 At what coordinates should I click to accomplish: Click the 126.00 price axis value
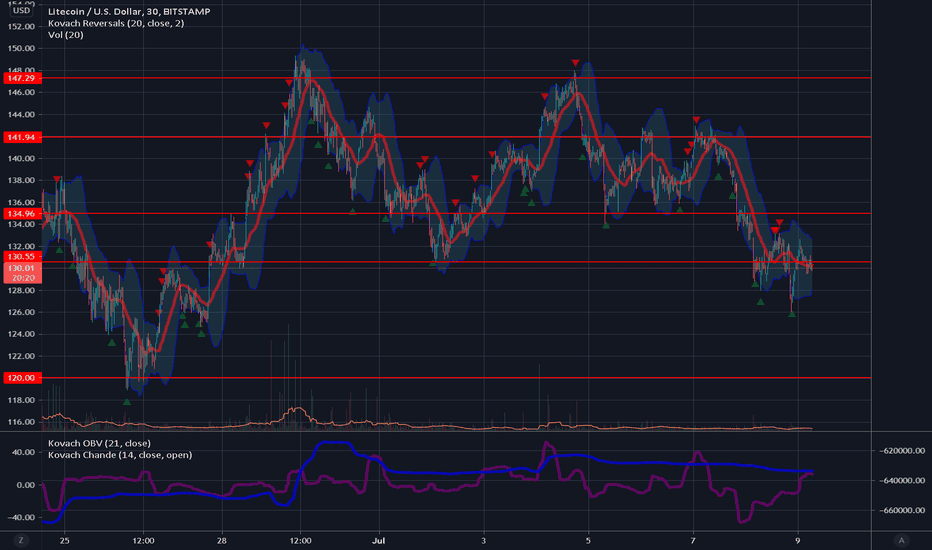click(21, 312)
